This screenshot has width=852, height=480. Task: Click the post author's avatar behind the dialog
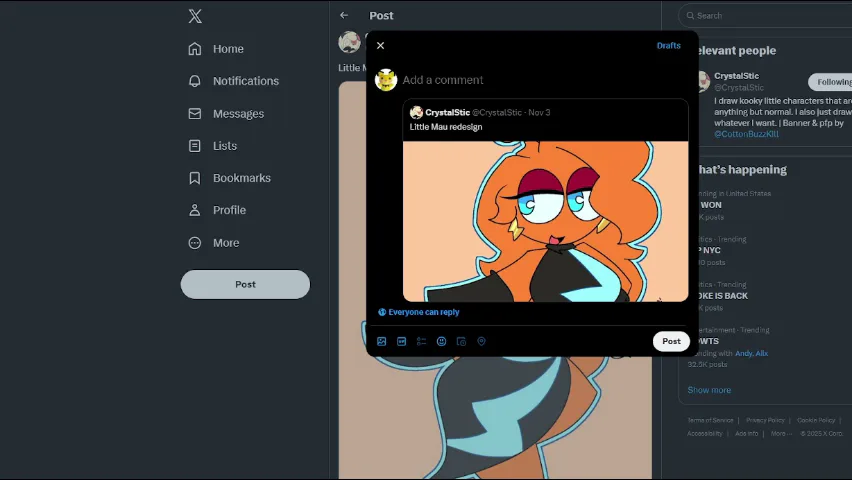(349, 42)
